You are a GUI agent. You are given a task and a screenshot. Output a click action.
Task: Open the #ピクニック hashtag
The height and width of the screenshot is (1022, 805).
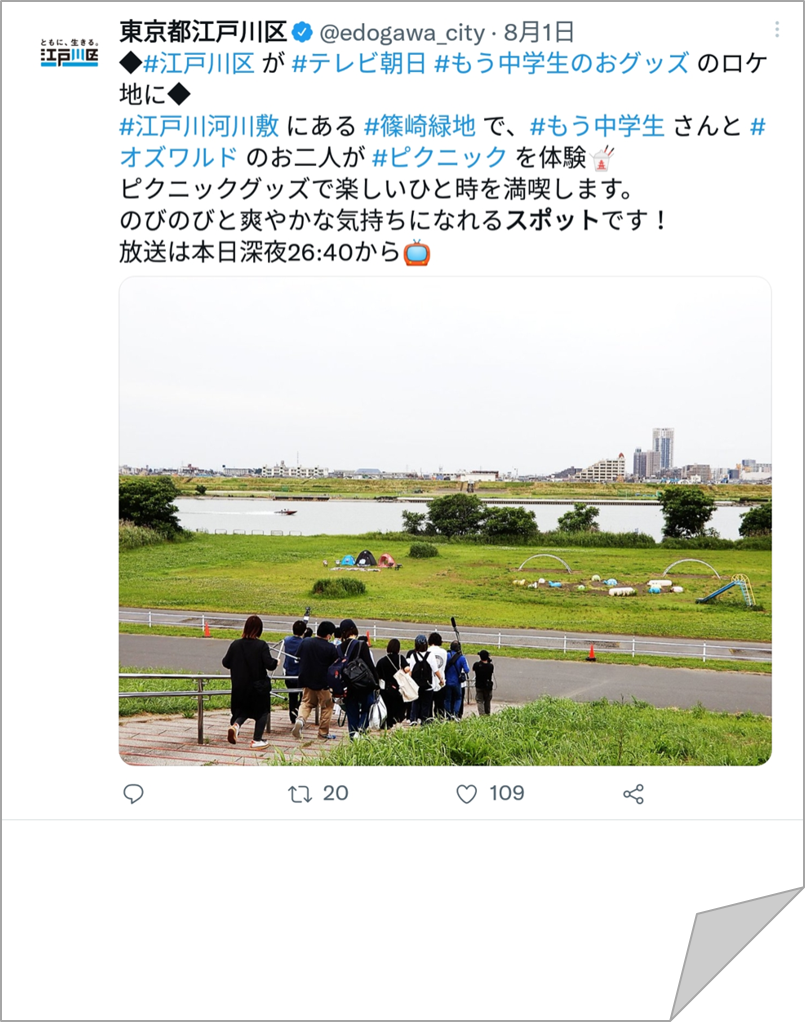439,158
